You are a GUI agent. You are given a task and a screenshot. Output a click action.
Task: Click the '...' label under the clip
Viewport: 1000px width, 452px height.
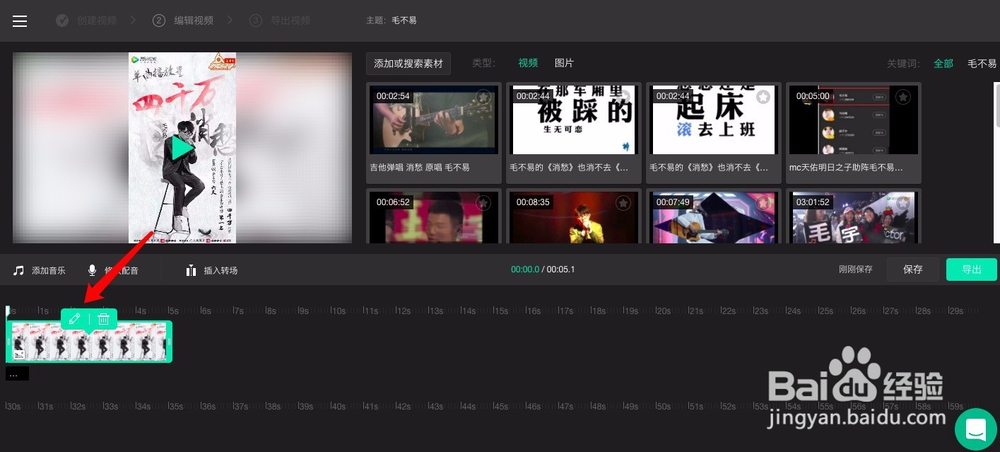click(17, 374)
